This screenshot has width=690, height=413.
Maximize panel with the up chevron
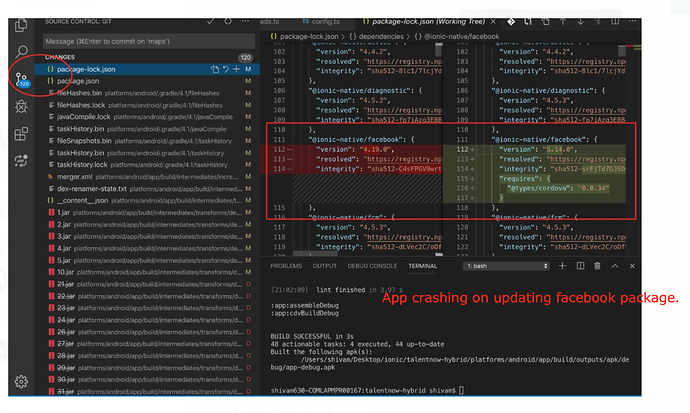pos(615,266)
